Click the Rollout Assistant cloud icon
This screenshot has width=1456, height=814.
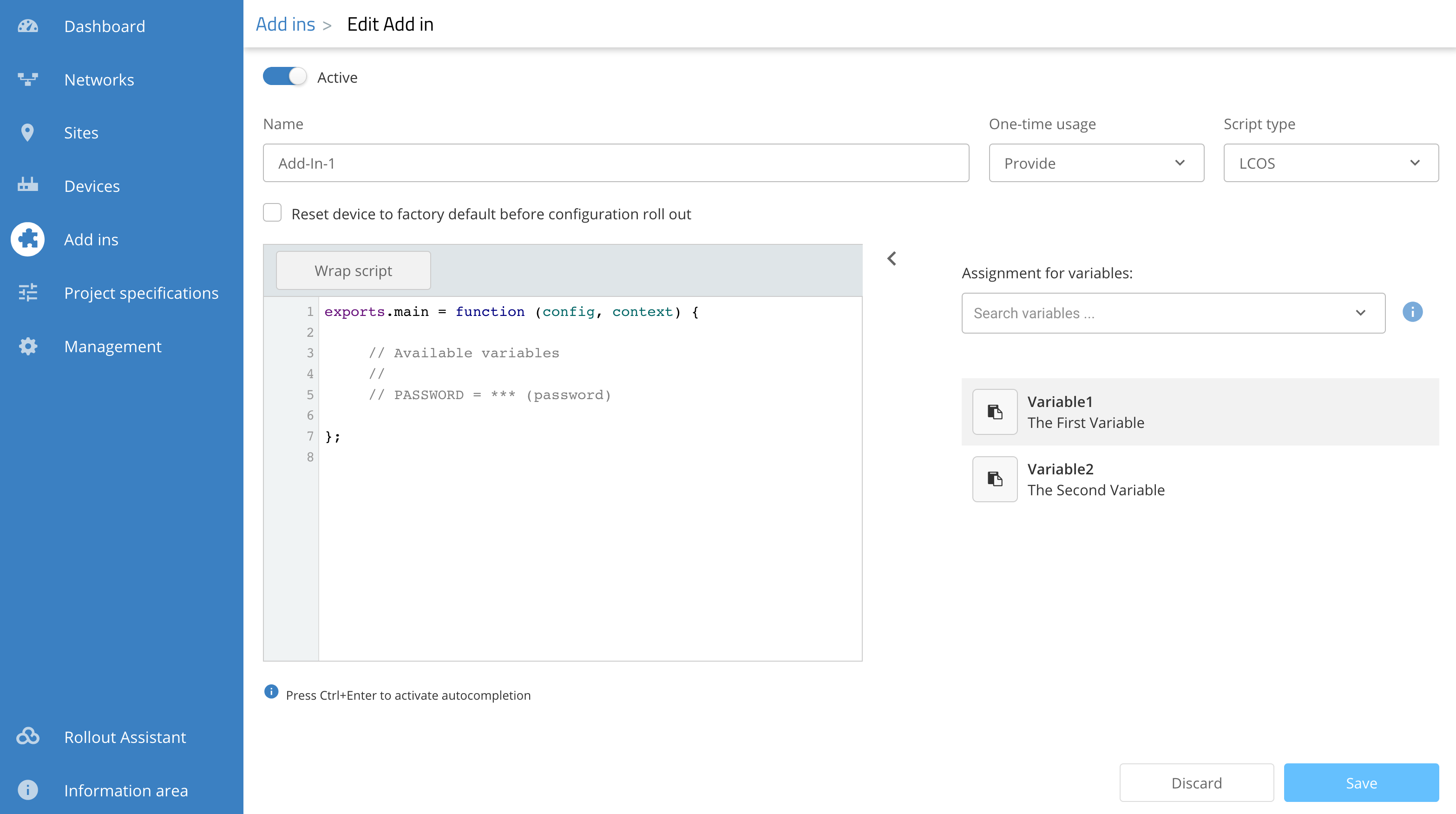click(x=28, y=736)
